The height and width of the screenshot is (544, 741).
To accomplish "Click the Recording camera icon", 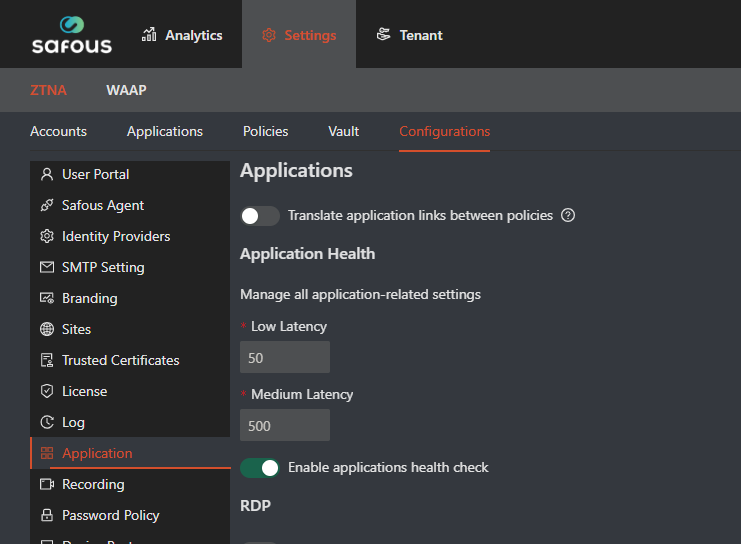I will pyautogui.click(x=46, y=484).
